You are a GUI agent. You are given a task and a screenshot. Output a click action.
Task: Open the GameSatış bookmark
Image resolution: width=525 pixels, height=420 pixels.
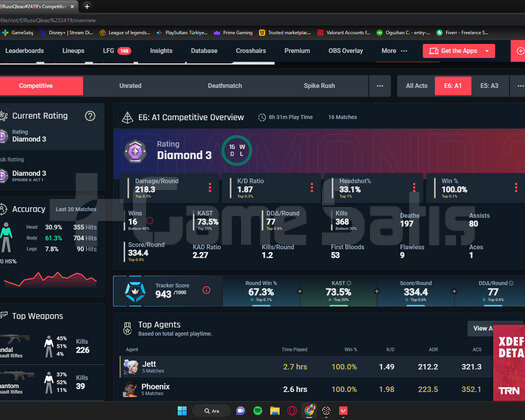[x=17, y=32]
